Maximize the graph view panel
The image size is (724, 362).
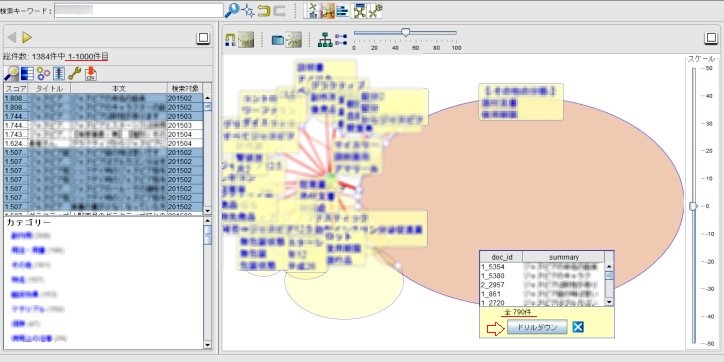(x=712, y=38)
